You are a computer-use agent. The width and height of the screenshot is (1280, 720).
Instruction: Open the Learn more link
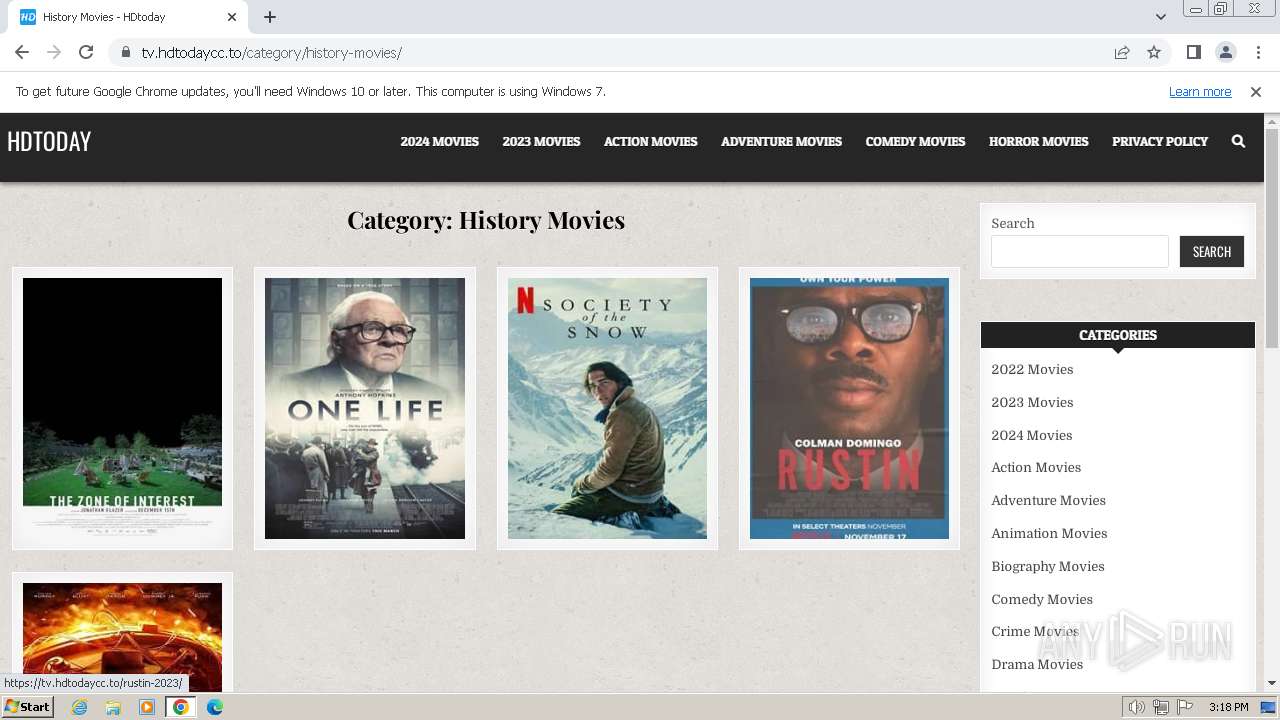[1200, 91]
